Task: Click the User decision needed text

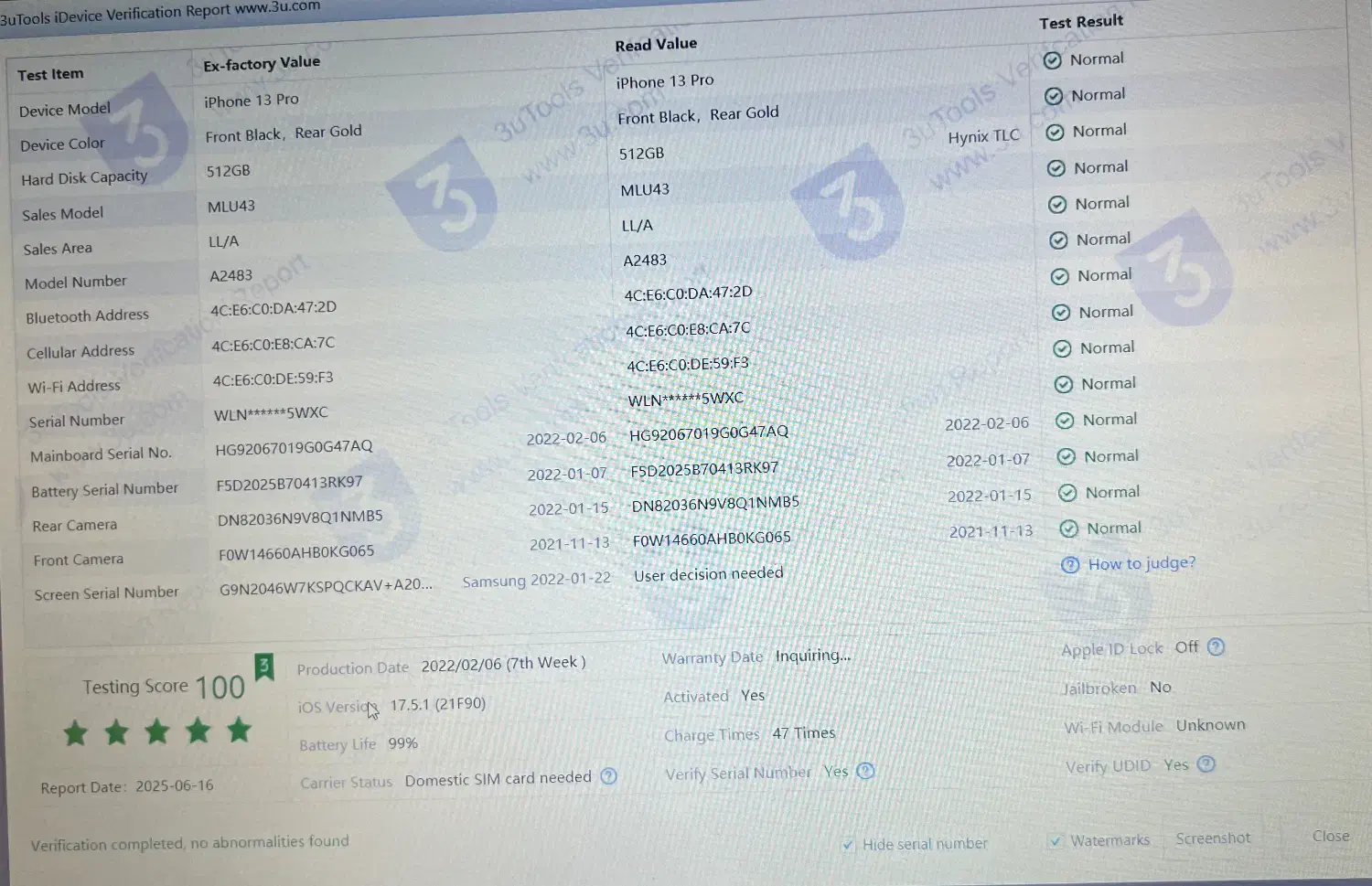Action: (x=709, y=574)
